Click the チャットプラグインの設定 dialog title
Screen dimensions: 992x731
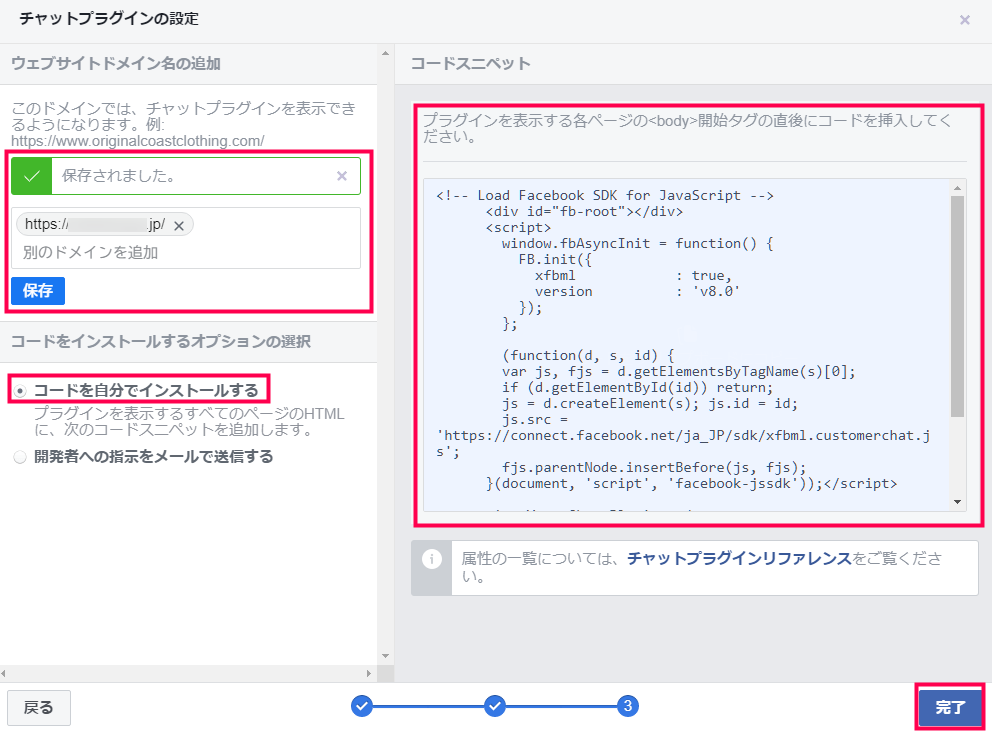(109, 19)
